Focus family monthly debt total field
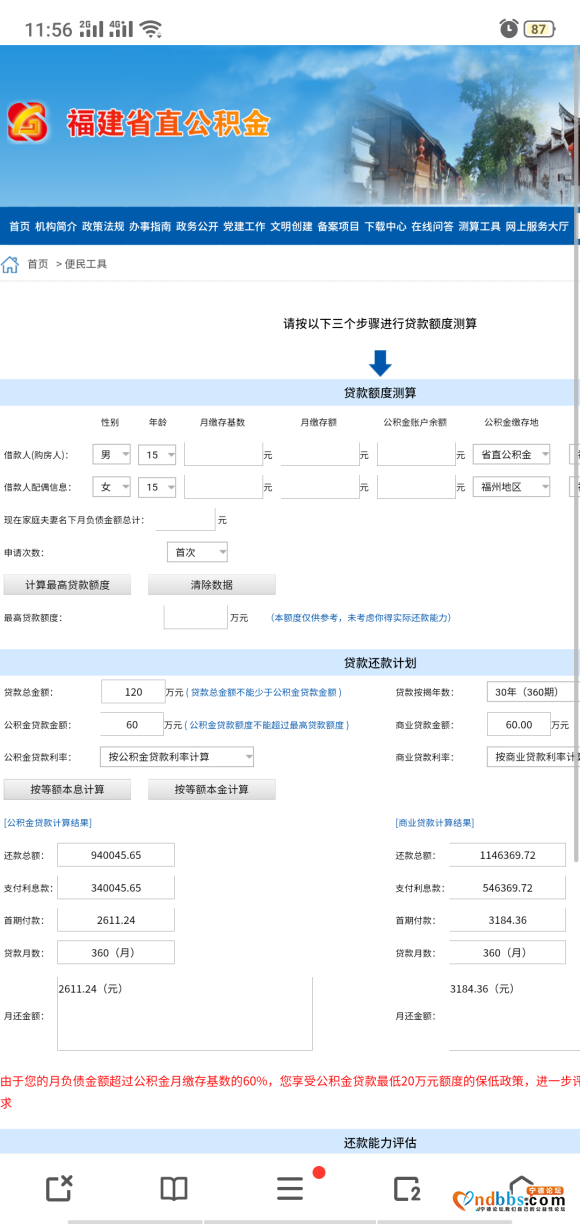580x1224 pixels. tap(186, 519)
